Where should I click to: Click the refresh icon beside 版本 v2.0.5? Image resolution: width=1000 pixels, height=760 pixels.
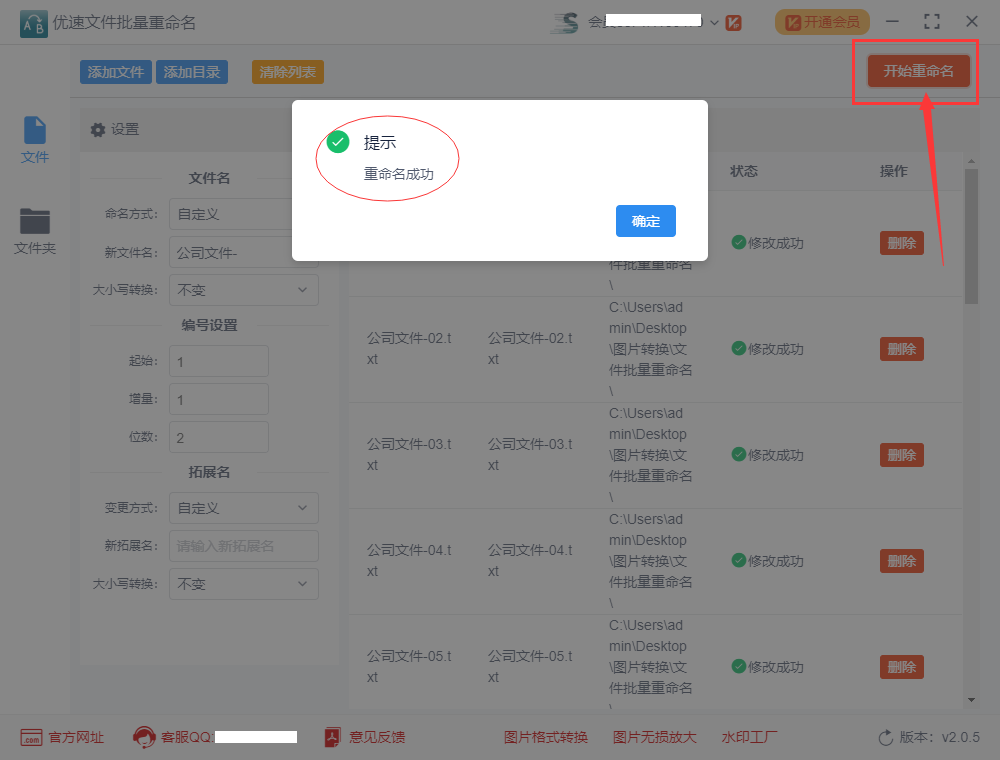[x=884, y=737]
